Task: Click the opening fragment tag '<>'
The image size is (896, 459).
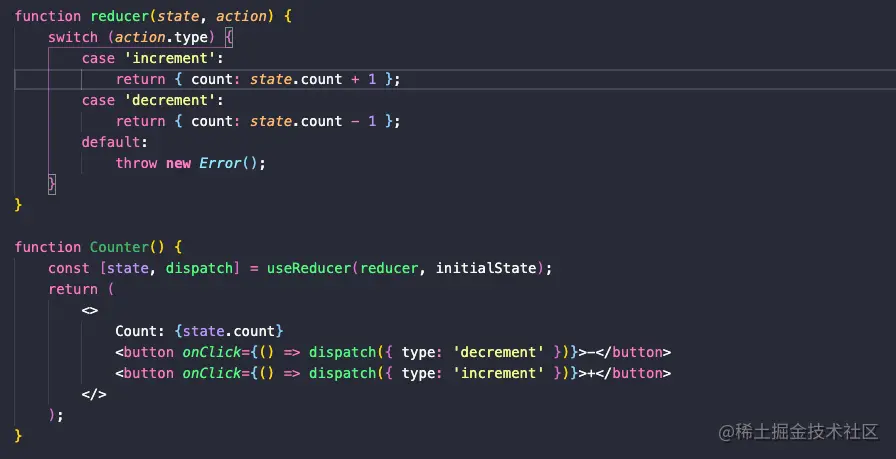Action: point(90,310)
